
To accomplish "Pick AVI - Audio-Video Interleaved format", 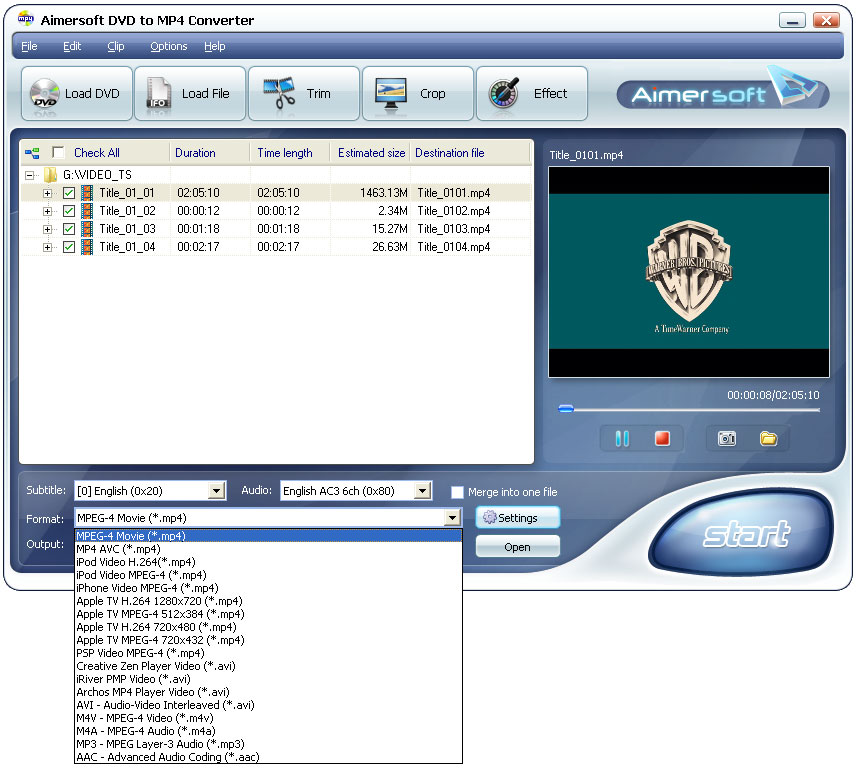I will (x=268, y=705).
